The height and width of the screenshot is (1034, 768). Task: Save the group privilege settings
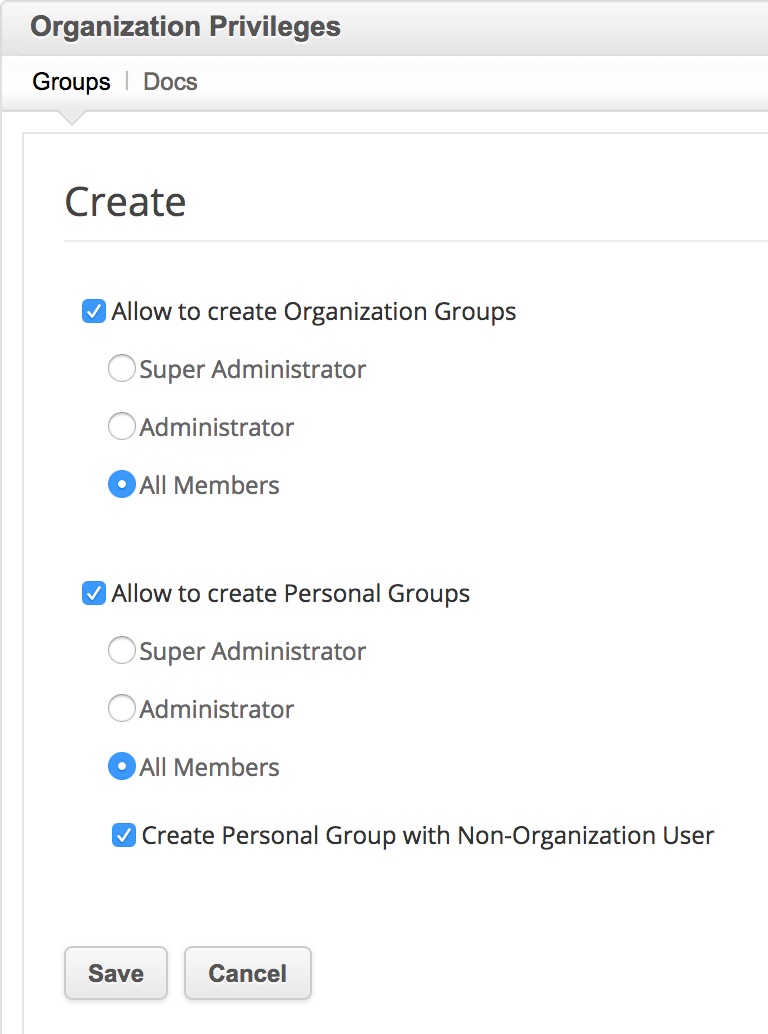click(x=116, y=973)
